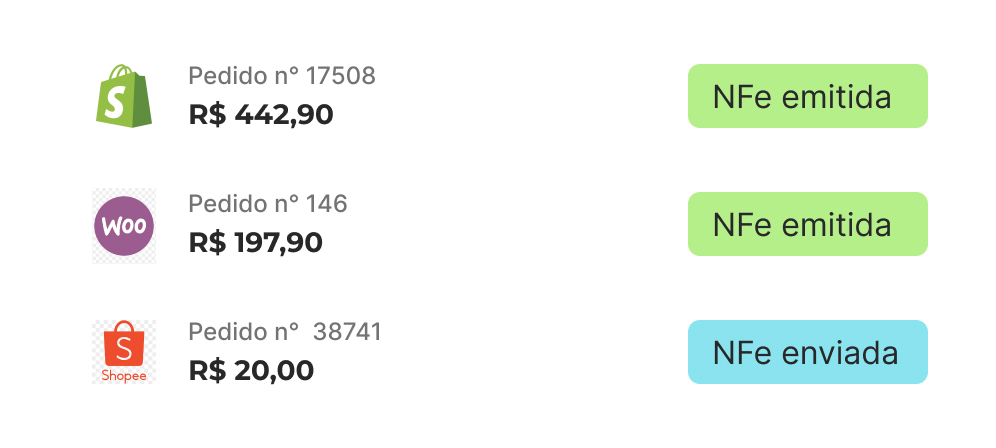The height and width of the screenshot is (448, 996).
Task: Click the white S on the Shopify bag
Action: click(114, 102)
